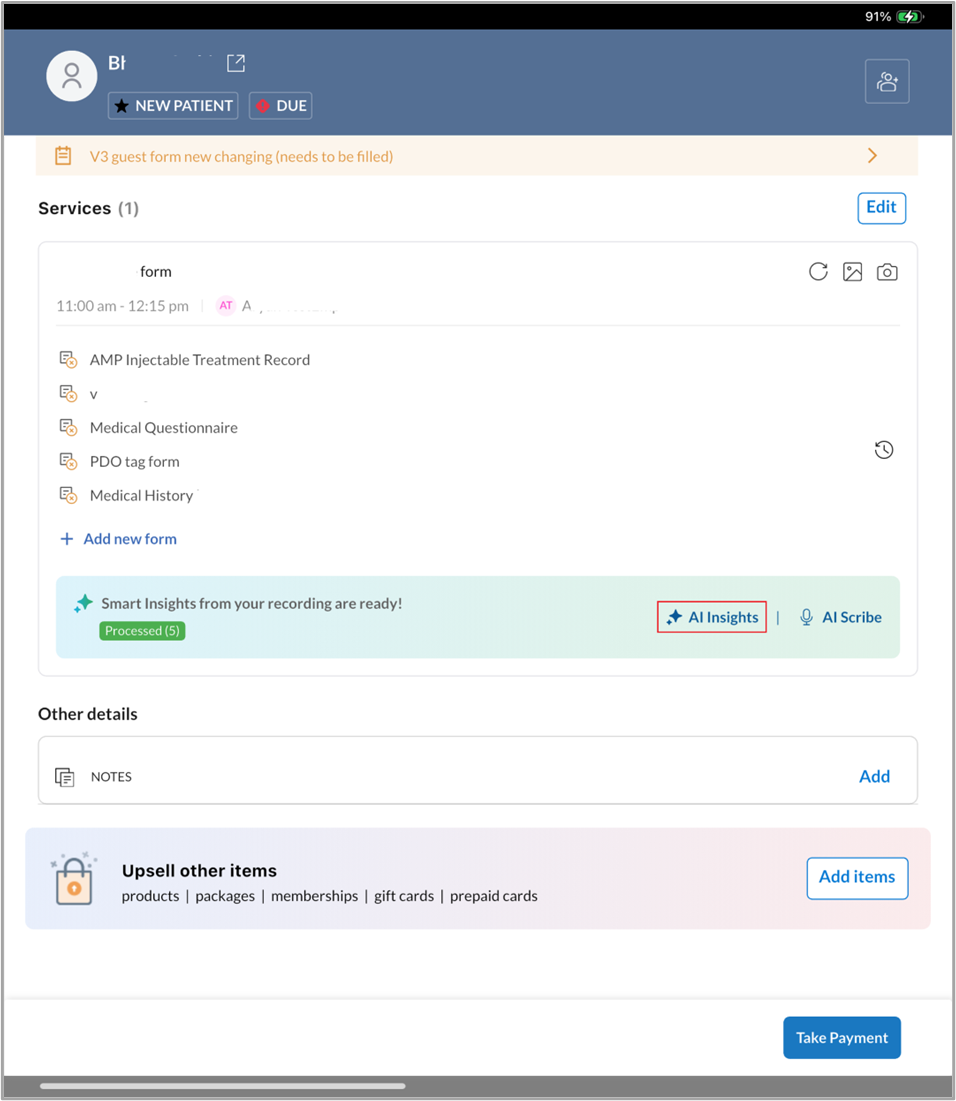This screenshot has height=1101, width=956.
Task: Click the Add items upsell button
Action: coord(857,877)
